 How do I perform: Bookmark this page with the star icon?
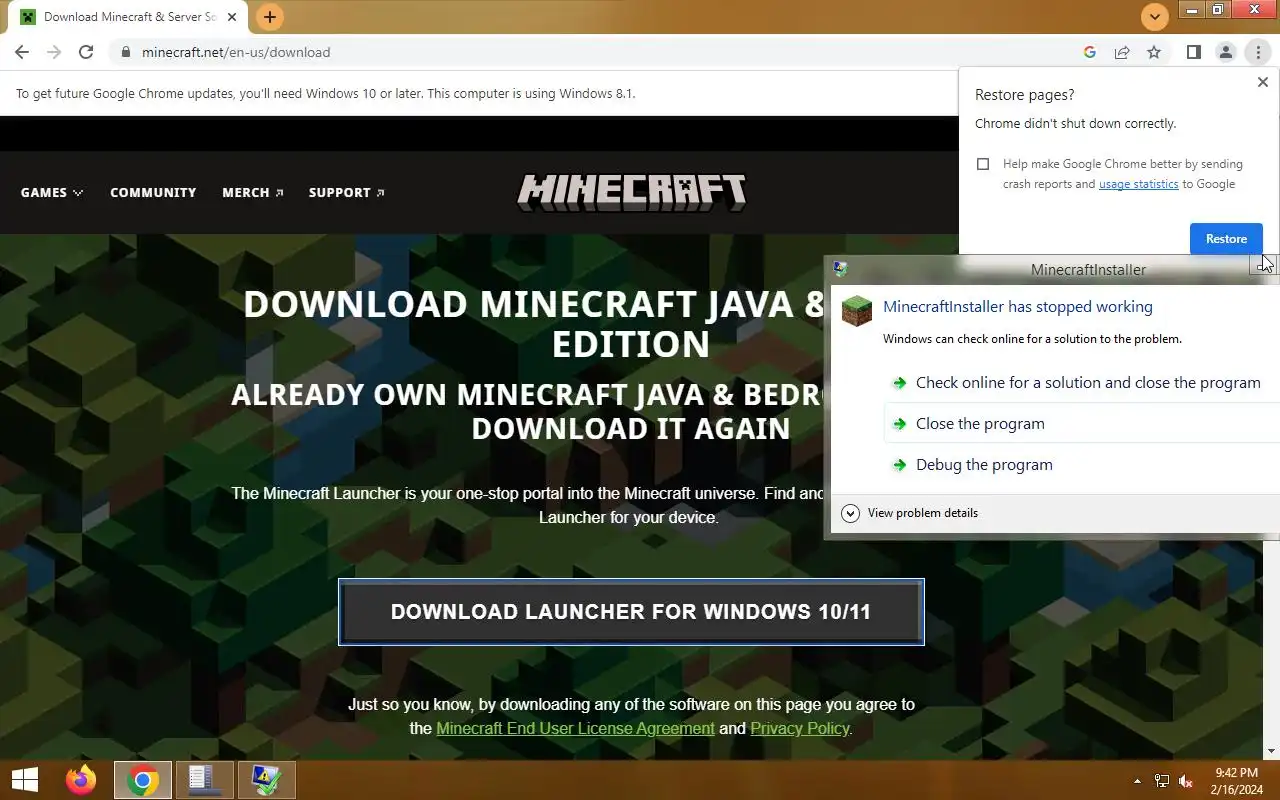(x=1154, y=52)
